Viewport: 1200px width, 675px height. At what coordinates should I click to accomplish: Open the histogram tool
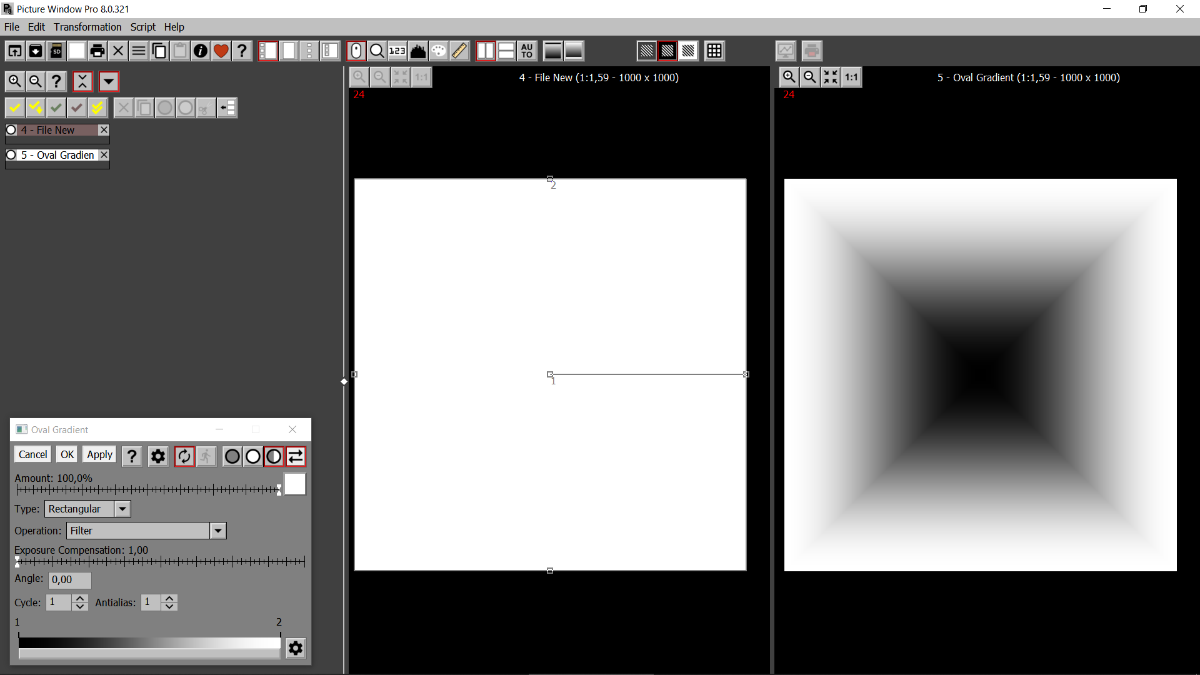(x=418, y=51)
